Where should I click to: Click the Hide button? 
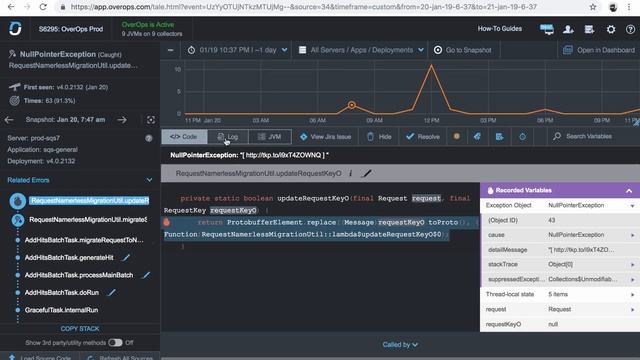379,137
